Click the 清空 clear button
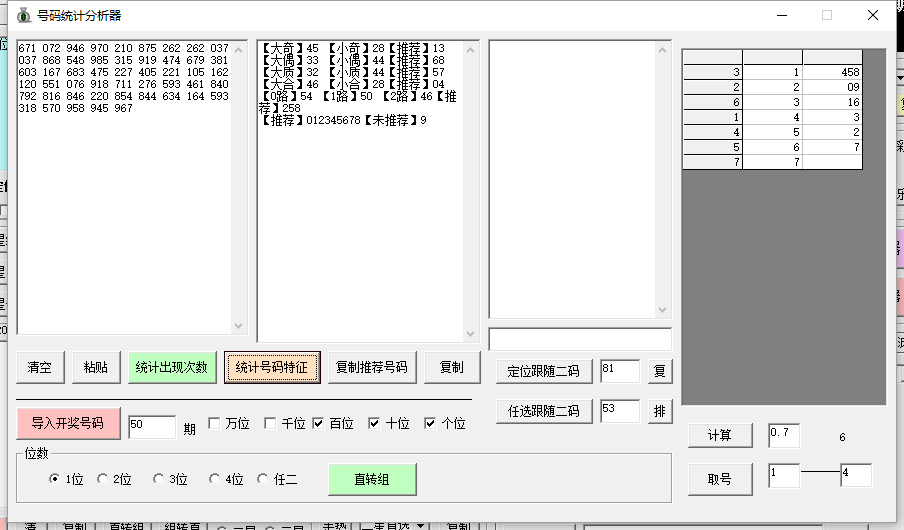Screen dimensions: 904x530 pyautogui.click(x=40, y=368)
